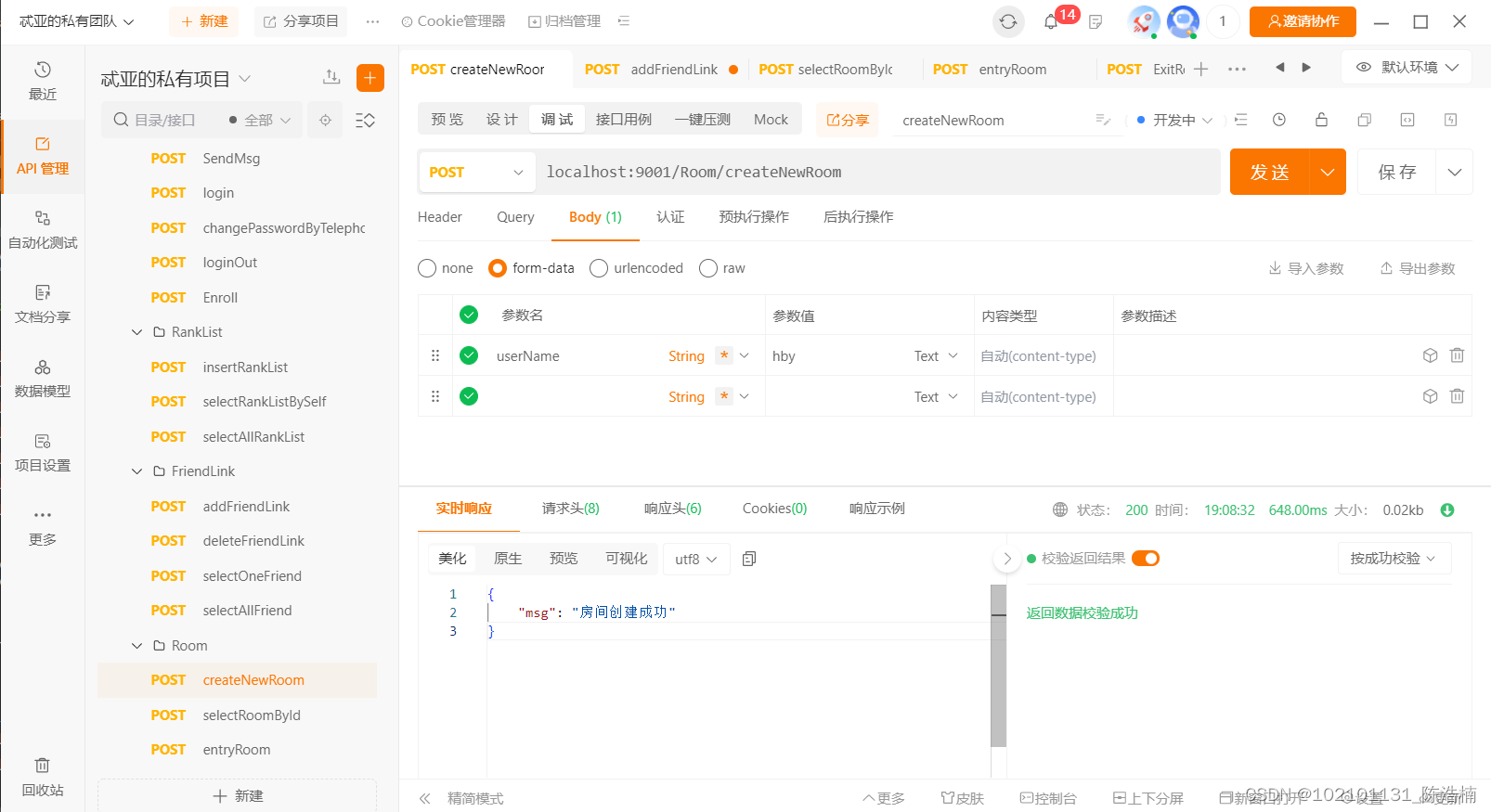Switch to the Mock mode tab

[x=771, y=119]
